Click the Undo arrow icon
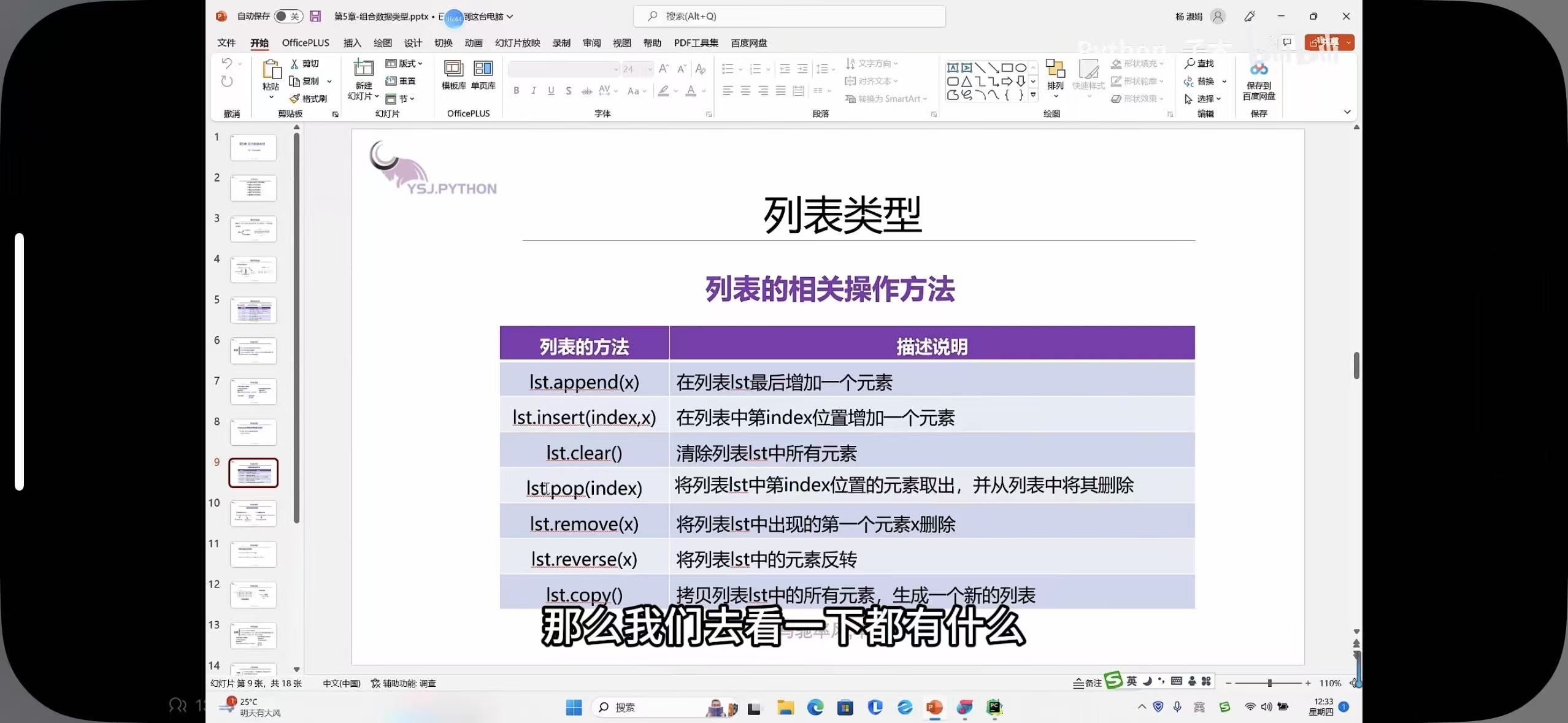Image resolution: width=1568 pixels, height=723 pixels. point(227,63)
